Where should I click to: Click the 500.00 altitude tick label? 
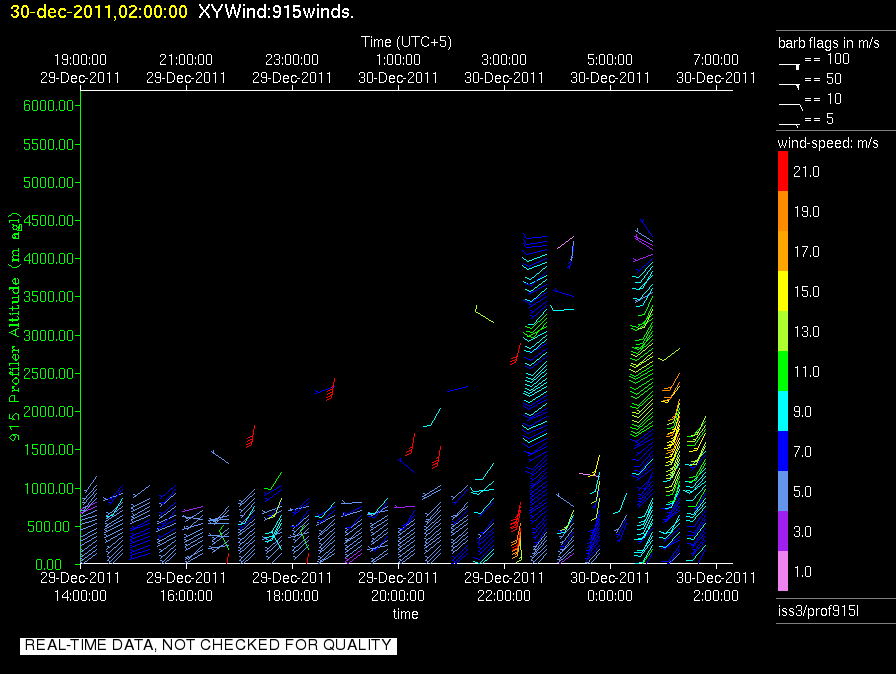(x=52, y=526)
